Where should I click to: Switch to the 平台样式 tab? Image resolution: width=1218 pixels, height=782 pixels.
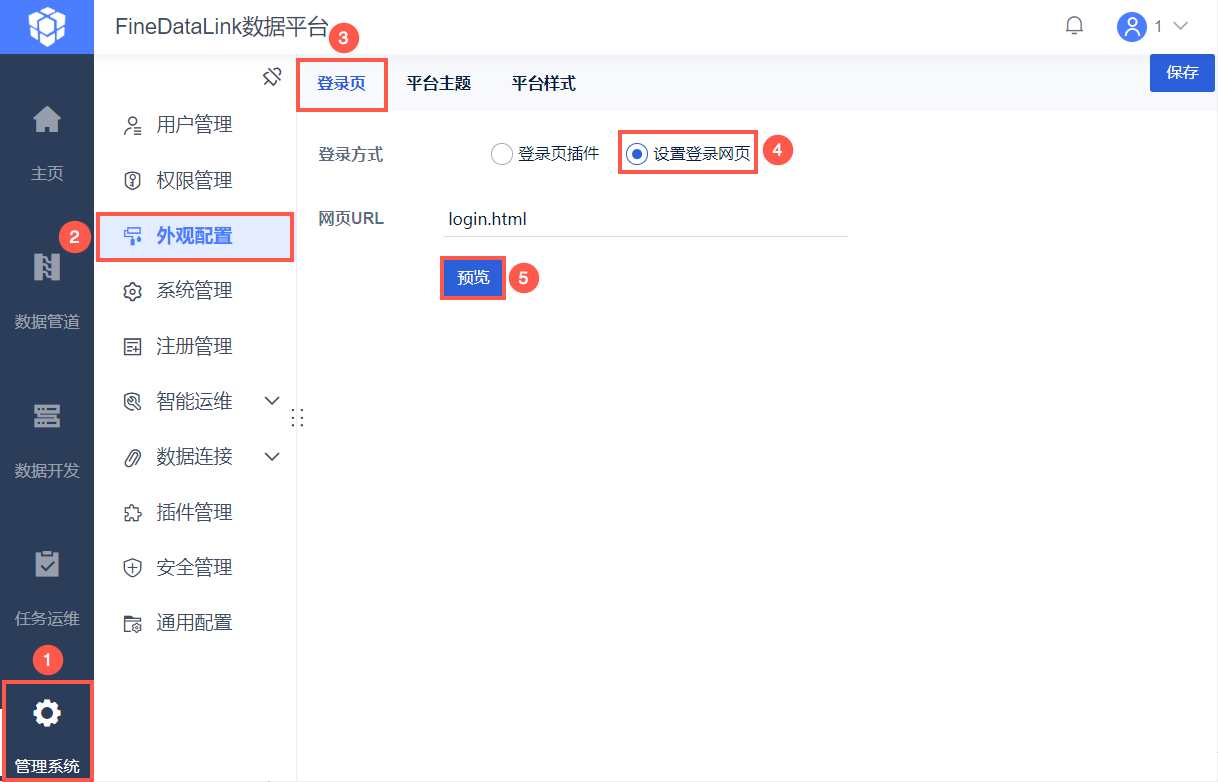click(543, 83)
